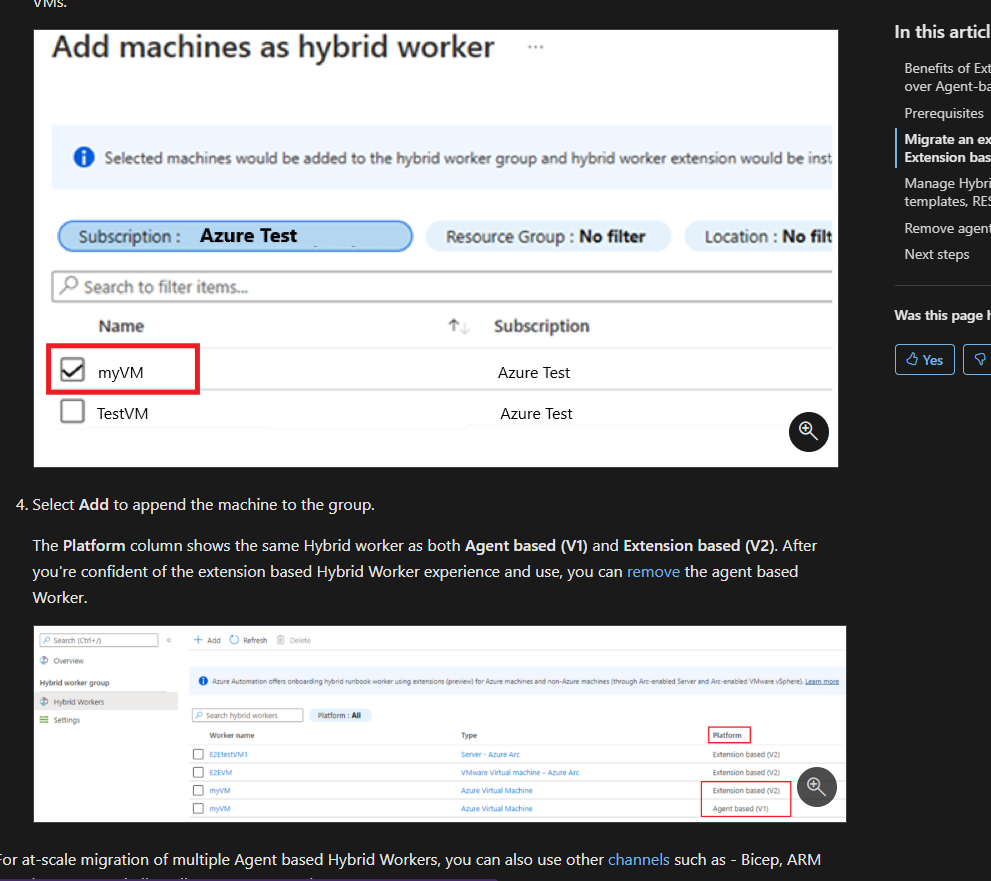Open the E2EVM worker name link

221,772
